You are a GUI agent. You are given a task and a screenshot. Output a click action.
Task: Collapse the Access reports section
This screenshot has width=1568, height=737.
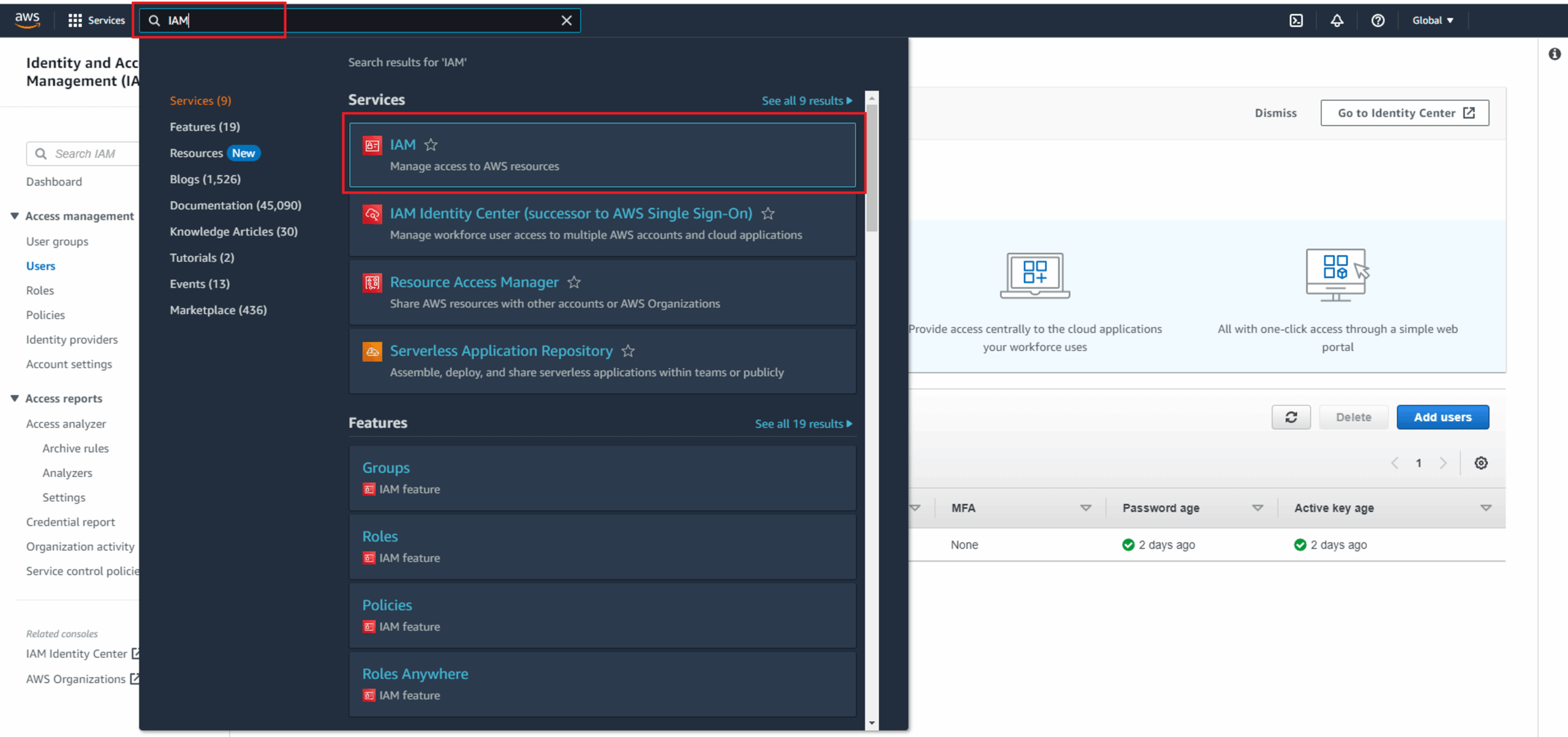15,398
